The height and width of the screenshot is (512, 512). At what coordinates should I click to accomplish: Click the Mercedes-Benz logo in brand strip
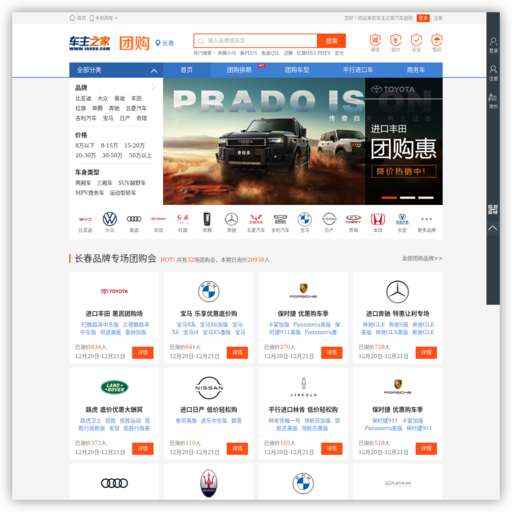click(x=231, y=219)
